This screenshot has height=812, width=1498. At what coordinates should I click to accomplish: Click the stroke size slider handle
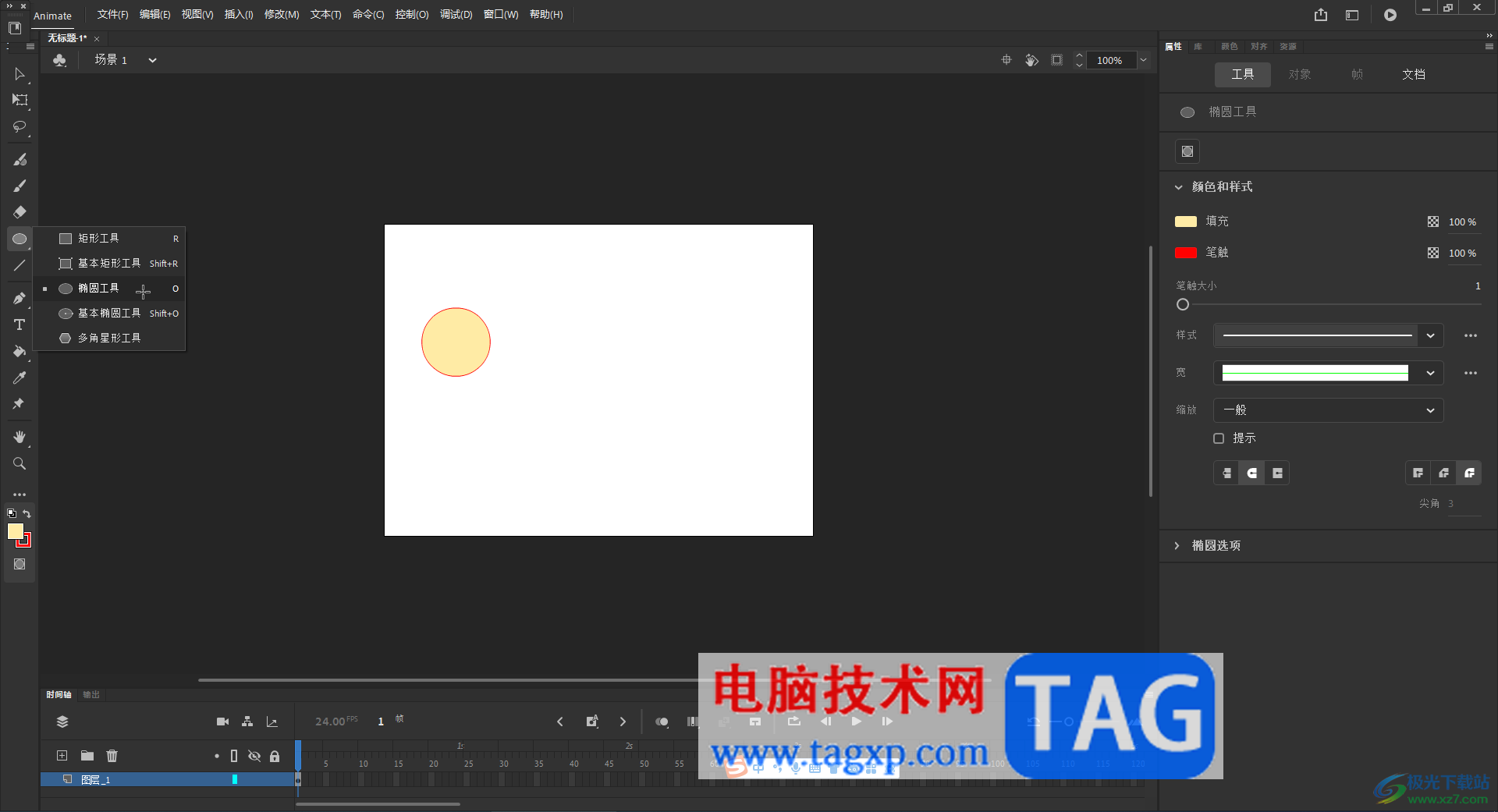point(1183,305)
